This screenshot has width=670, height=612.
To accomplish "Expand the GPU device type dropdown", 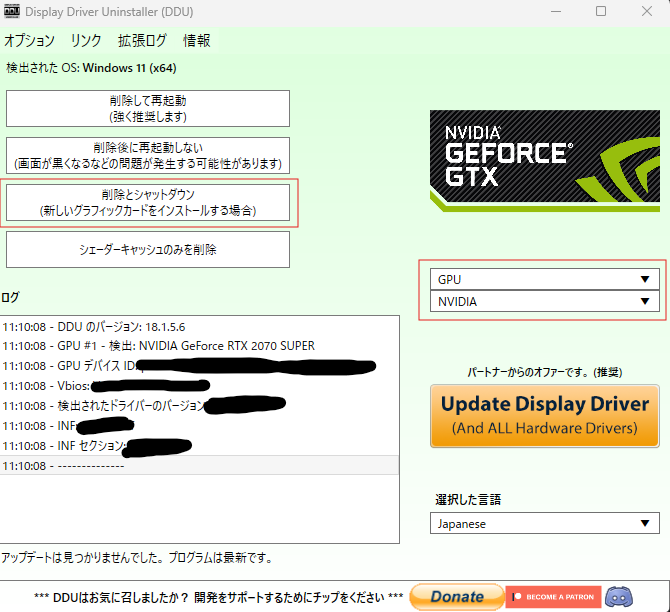I will click(545, 280).
